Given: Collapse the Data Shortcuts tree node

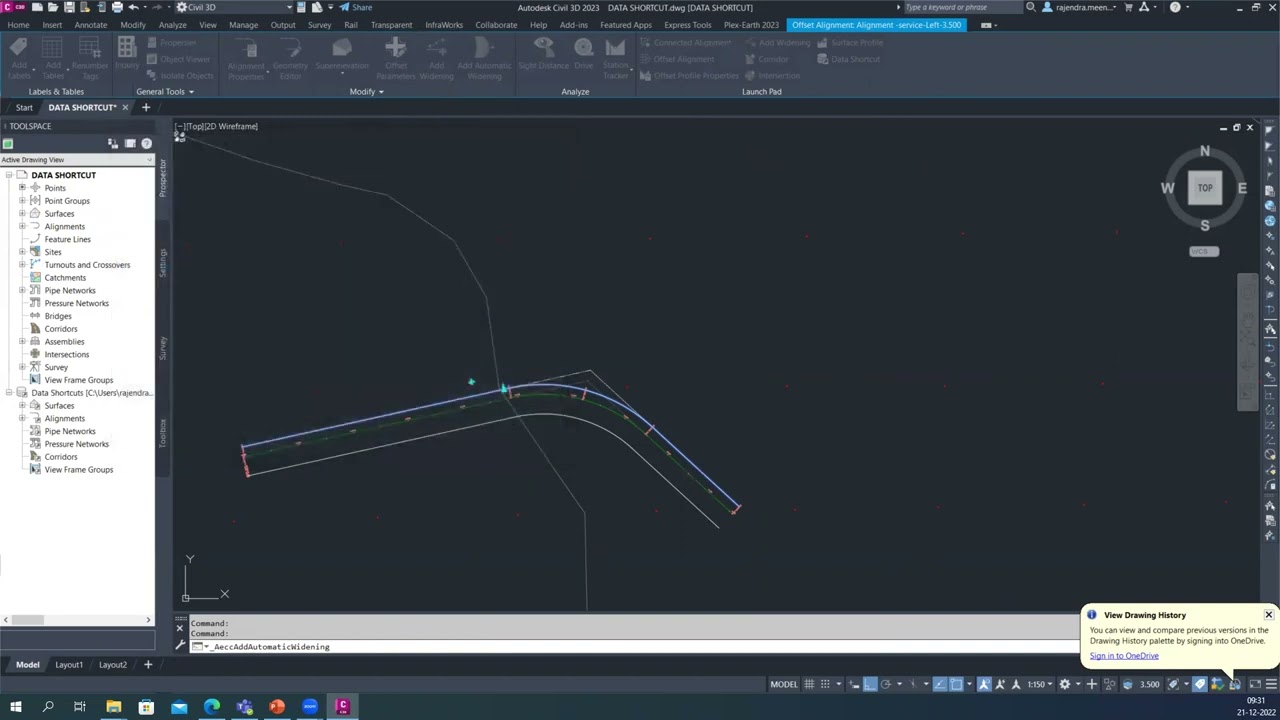Looking at the screenshot, I should click(x=9, y=392).
